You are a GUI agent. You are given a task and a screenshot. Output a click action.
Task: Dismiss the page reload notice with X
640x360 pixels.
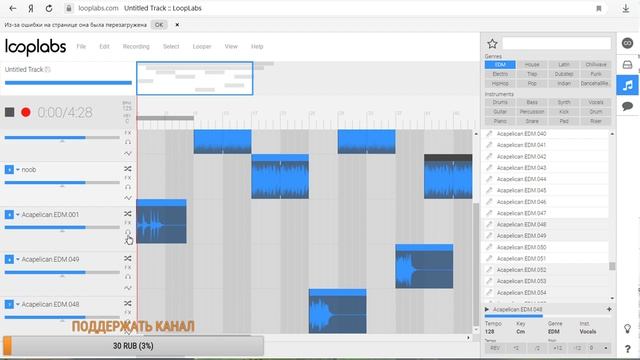pos(177,25)
